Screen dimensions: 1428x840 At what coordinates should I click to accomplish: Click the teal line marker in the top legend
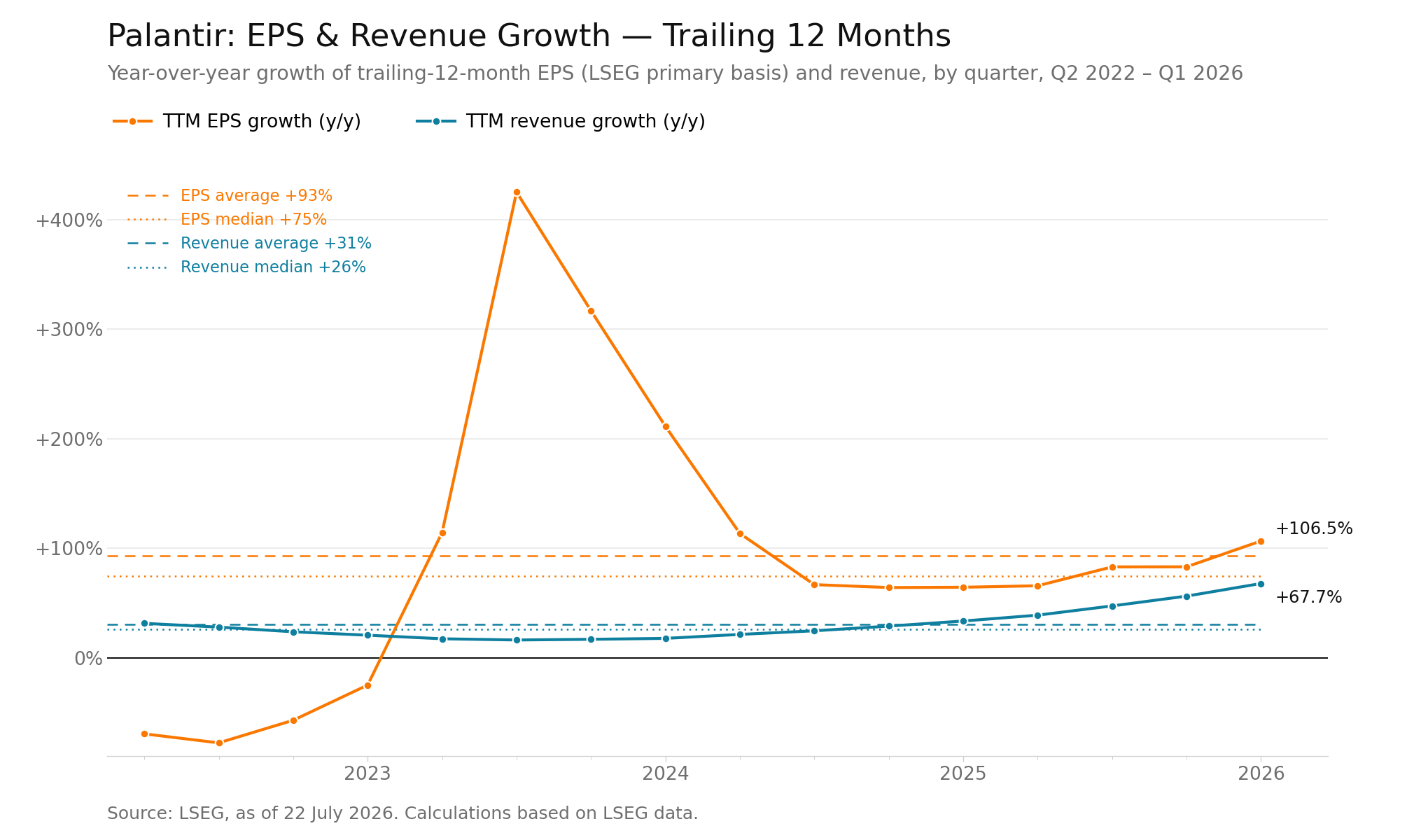pos(435,122)
